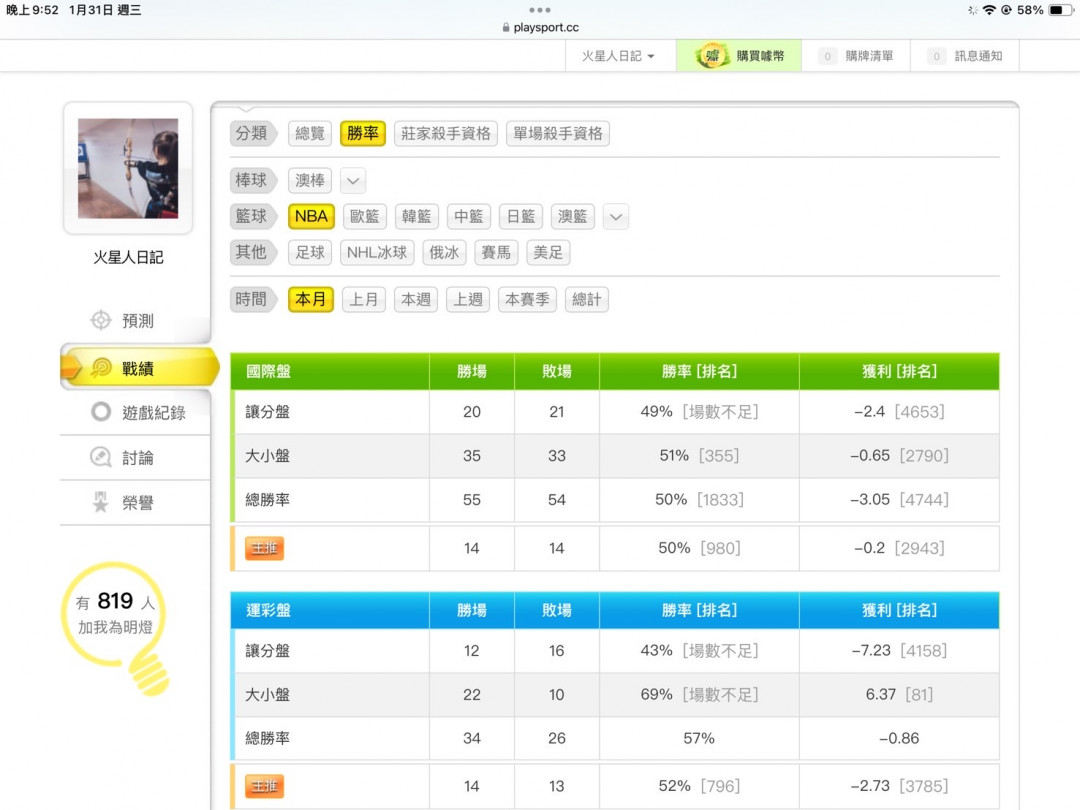Set time range to 上週
The height and width of the screenshot is (810, 1080).
468,300
